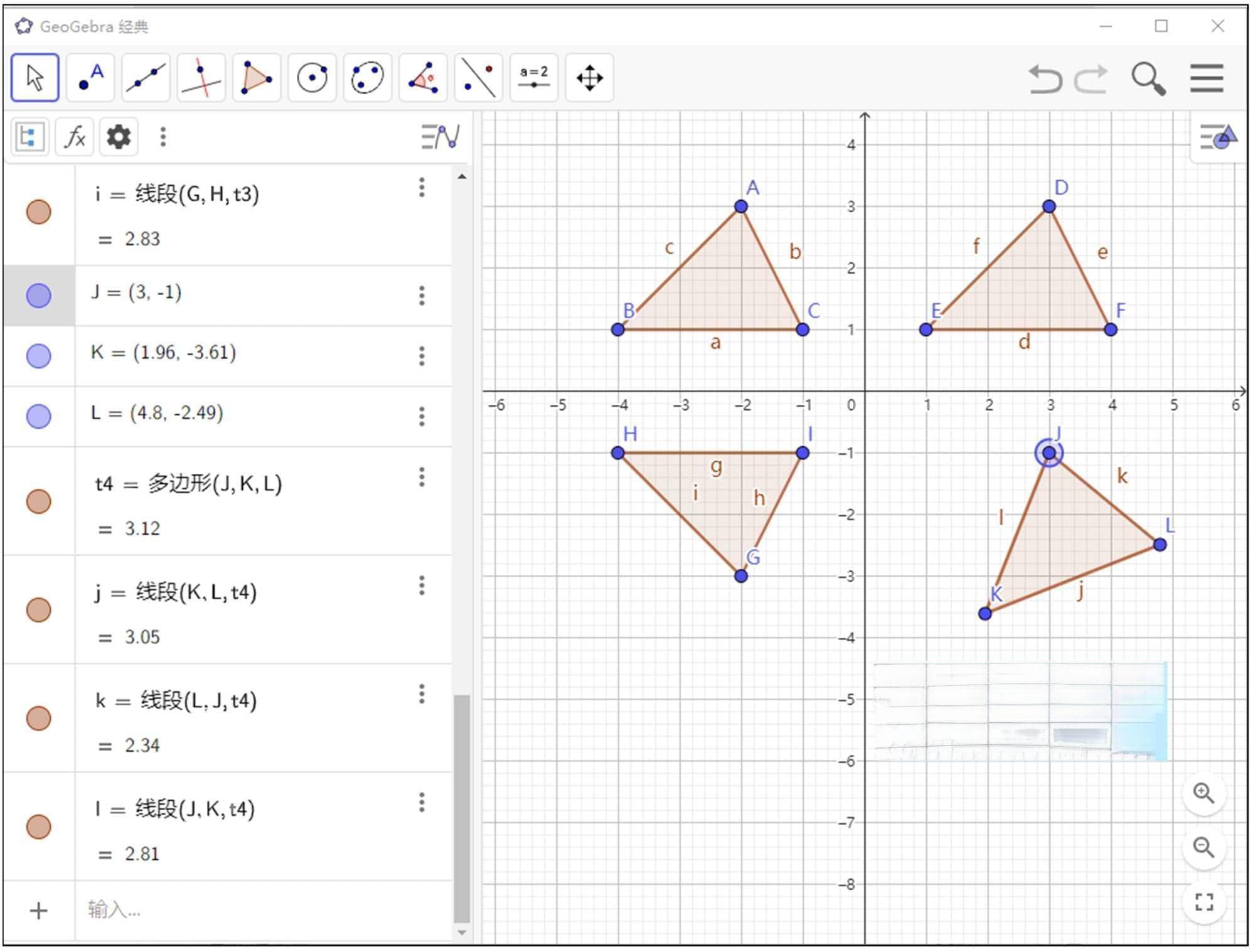Click algebra scrollbar up arrow
This screenshot has height=952, width=1255.
[x=462, y=177]
